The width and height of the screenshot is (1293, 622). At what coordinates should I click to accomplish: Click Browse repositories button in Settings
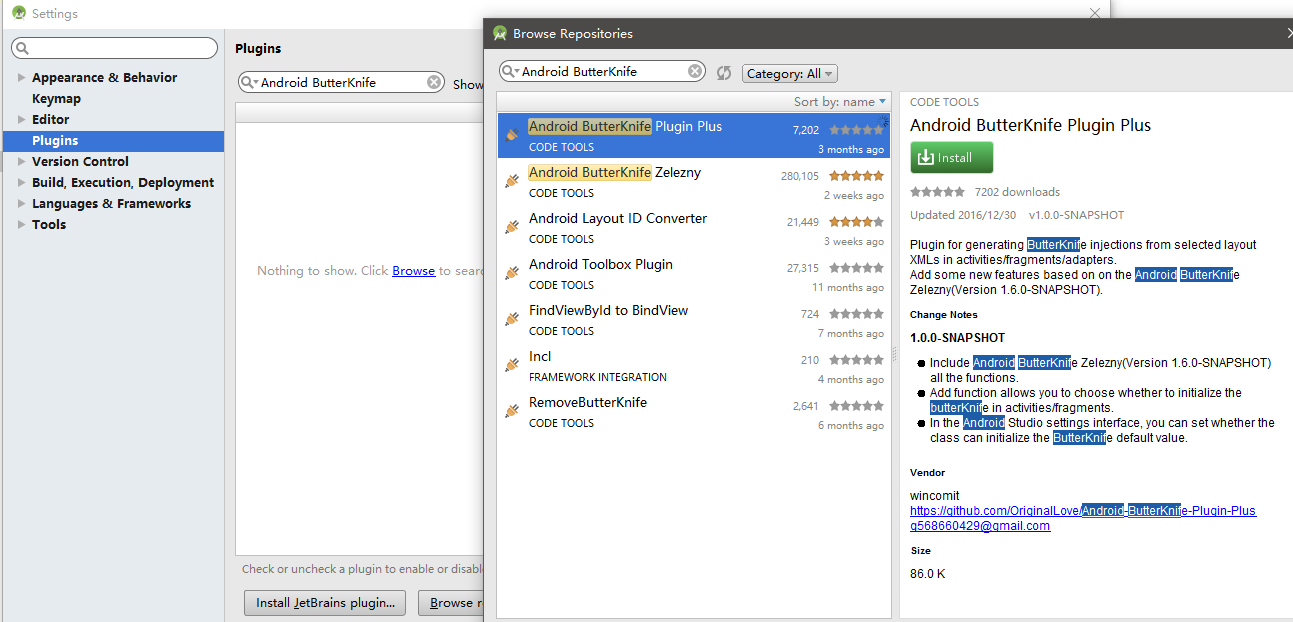(x=451, y=603)
